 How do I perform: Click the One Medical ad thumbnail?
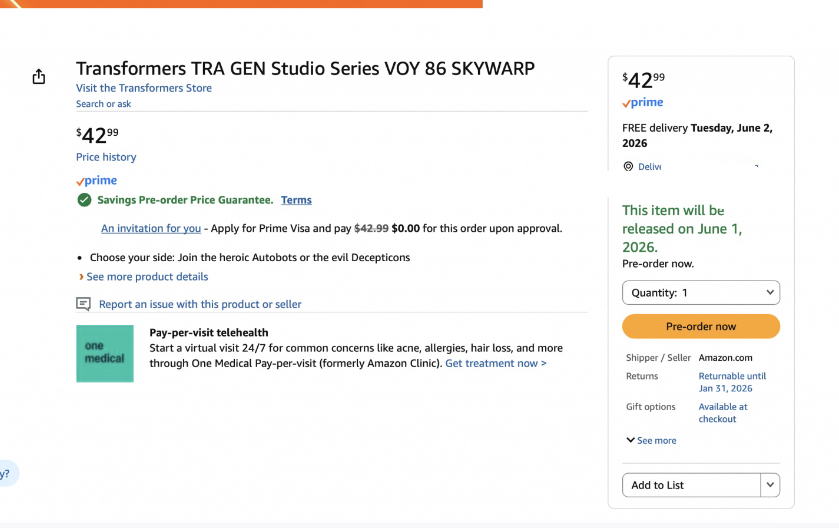[105, 353]
